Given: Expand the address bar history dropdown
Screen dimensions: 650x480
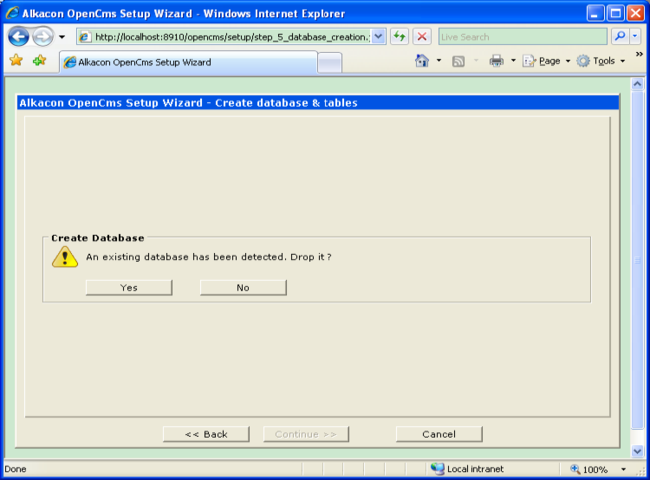Looking at the screenshot, I should tap(378, 37).
